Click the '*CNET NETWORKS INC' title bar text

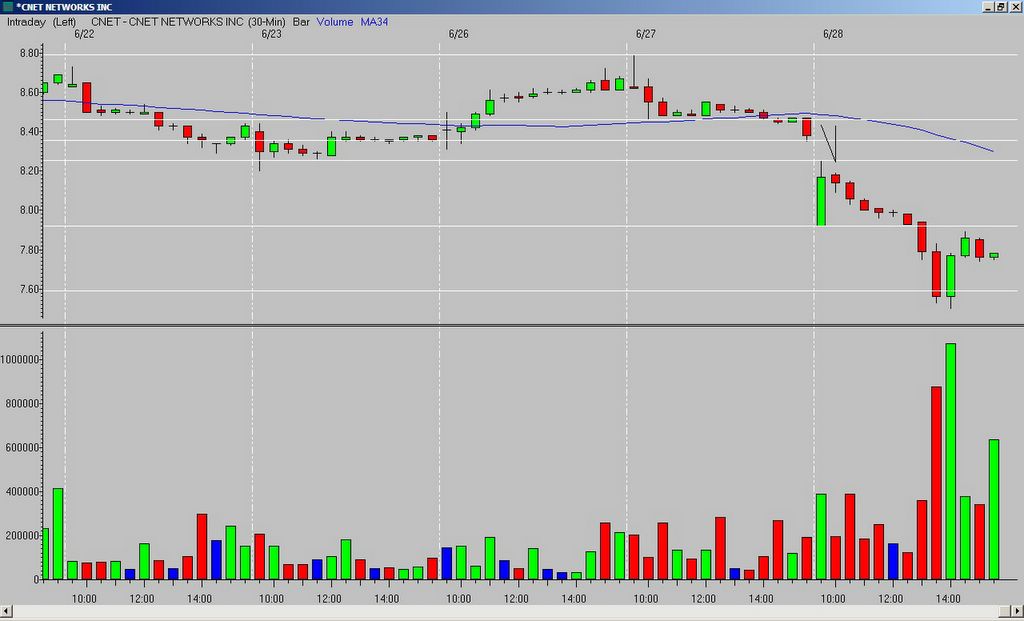pos(64,7)
